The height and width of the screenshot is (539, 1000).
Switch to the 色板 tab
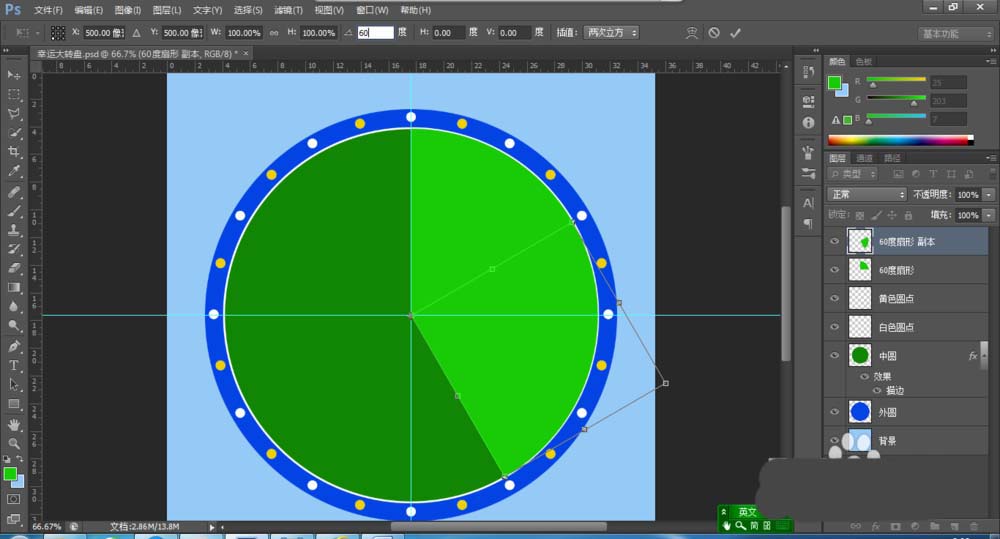click(x=864, y=61)
